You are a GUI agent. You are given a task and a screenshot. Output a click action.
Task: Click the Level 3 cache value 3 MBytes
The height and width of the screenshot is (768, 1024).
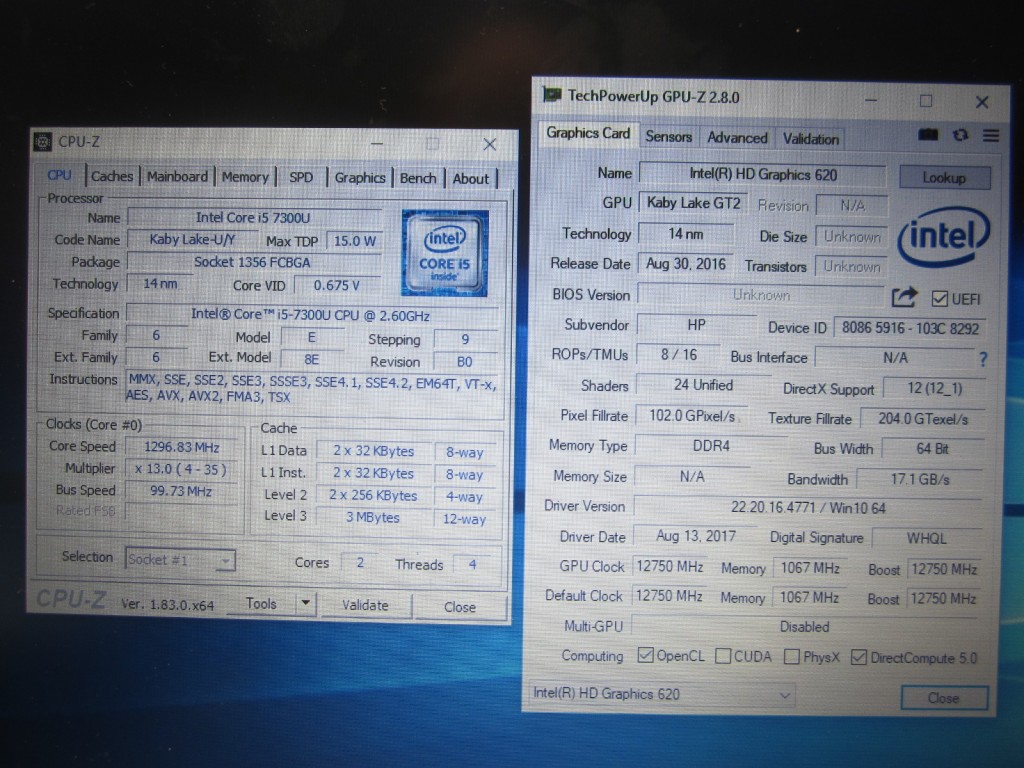(373, 517)
